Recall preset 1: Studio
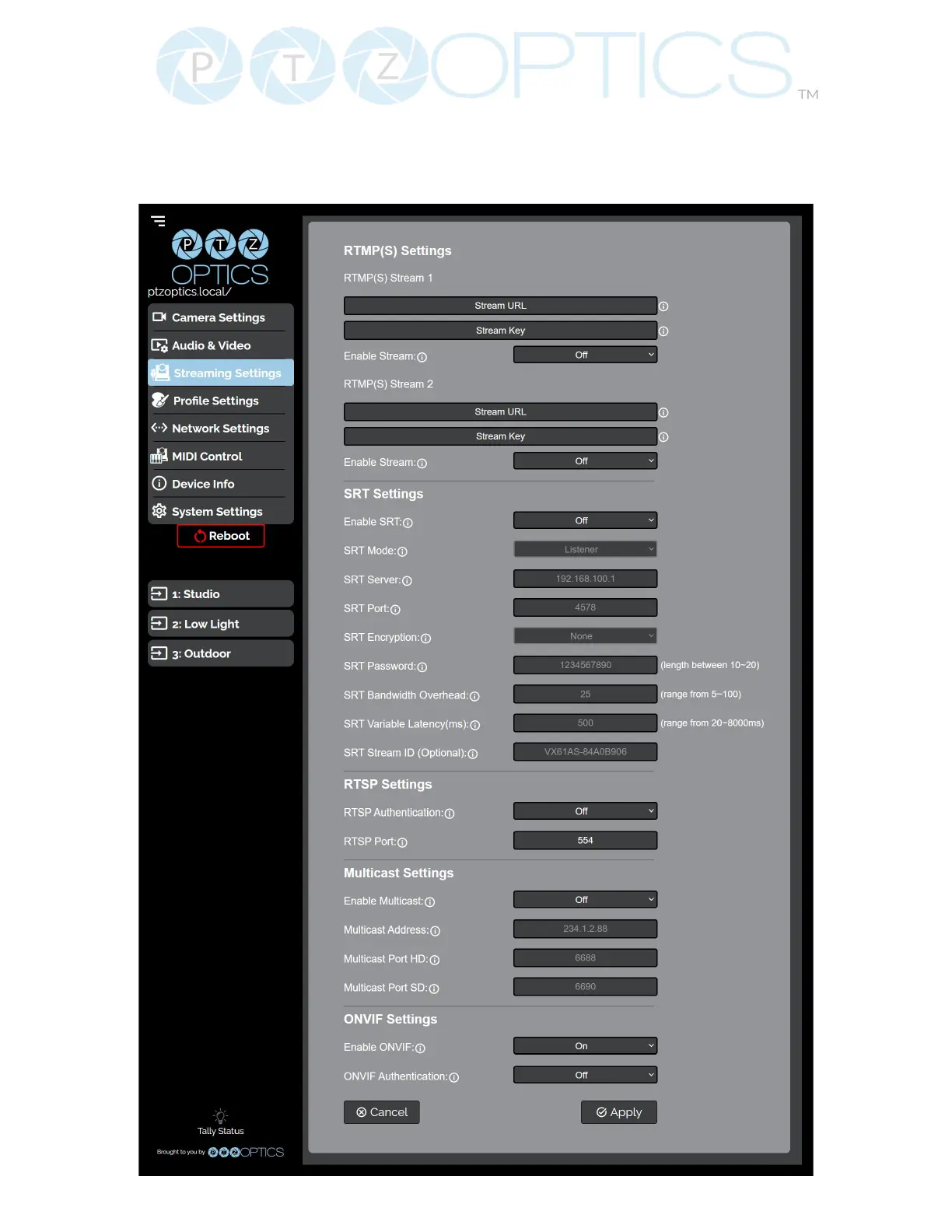 [x=221, y=594]
